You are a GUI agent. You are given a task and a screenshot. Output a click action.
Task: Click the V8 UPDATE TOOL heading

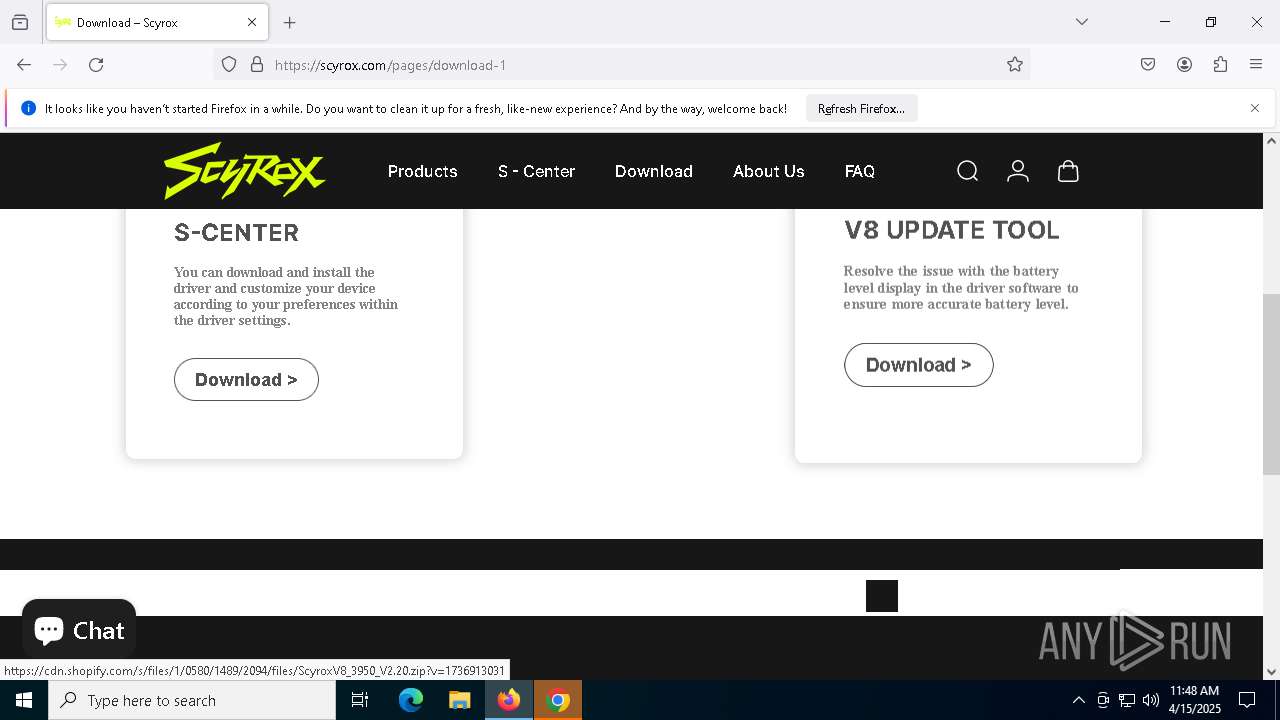click(x=951, y=230)
